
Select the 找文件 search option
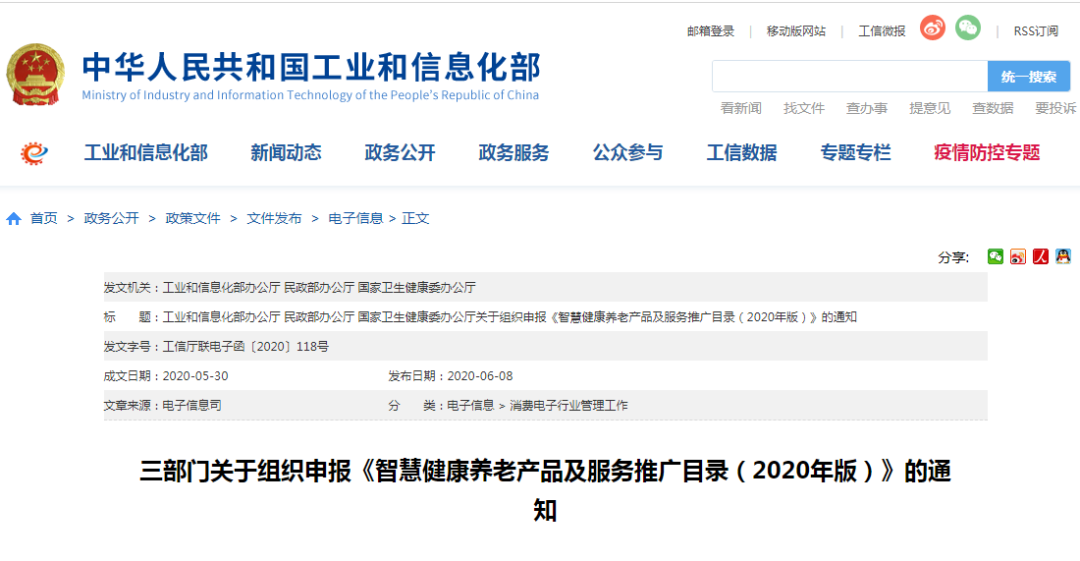point(804,108)
